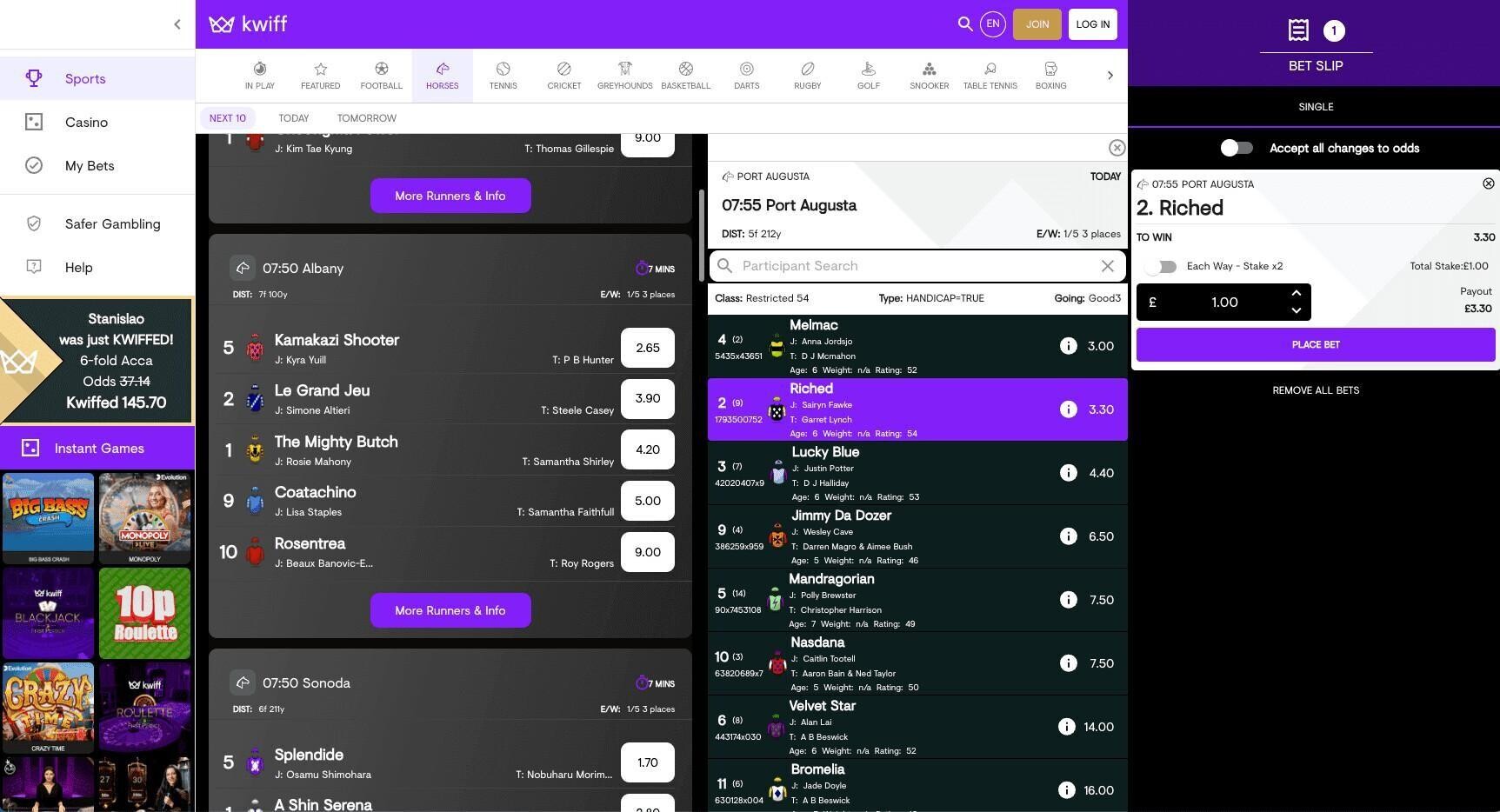Show more sports with right arrow
1500x812 pixels.
[1110, 76]
